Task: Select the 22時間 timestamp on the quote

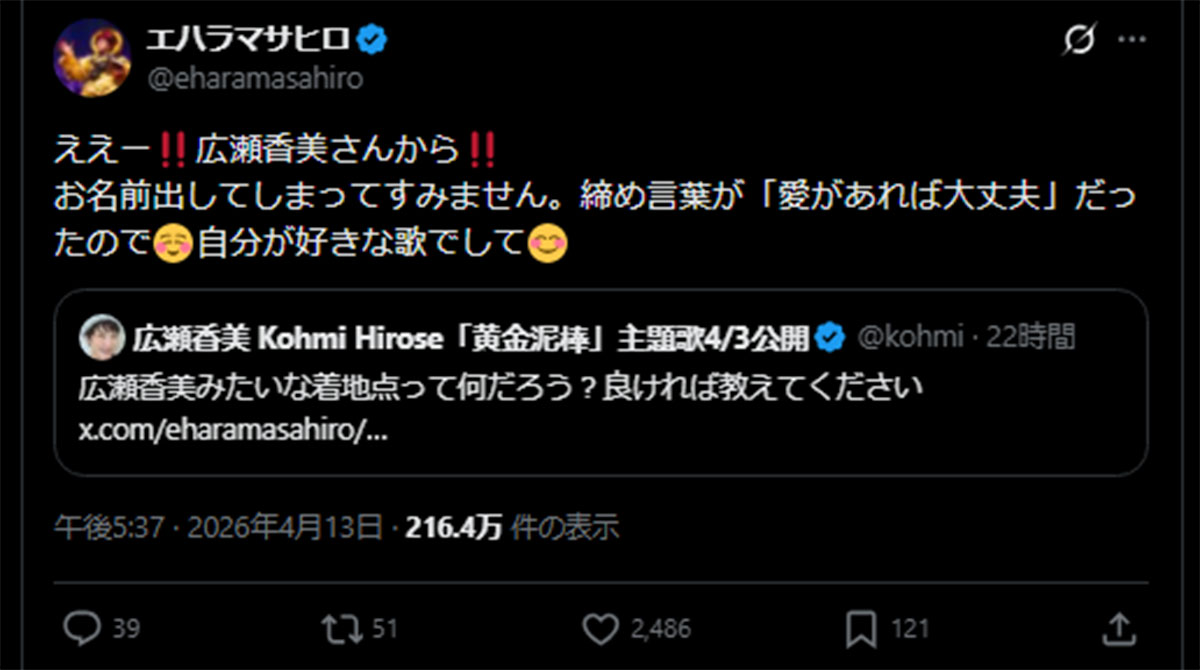Action: (1032, 338)
